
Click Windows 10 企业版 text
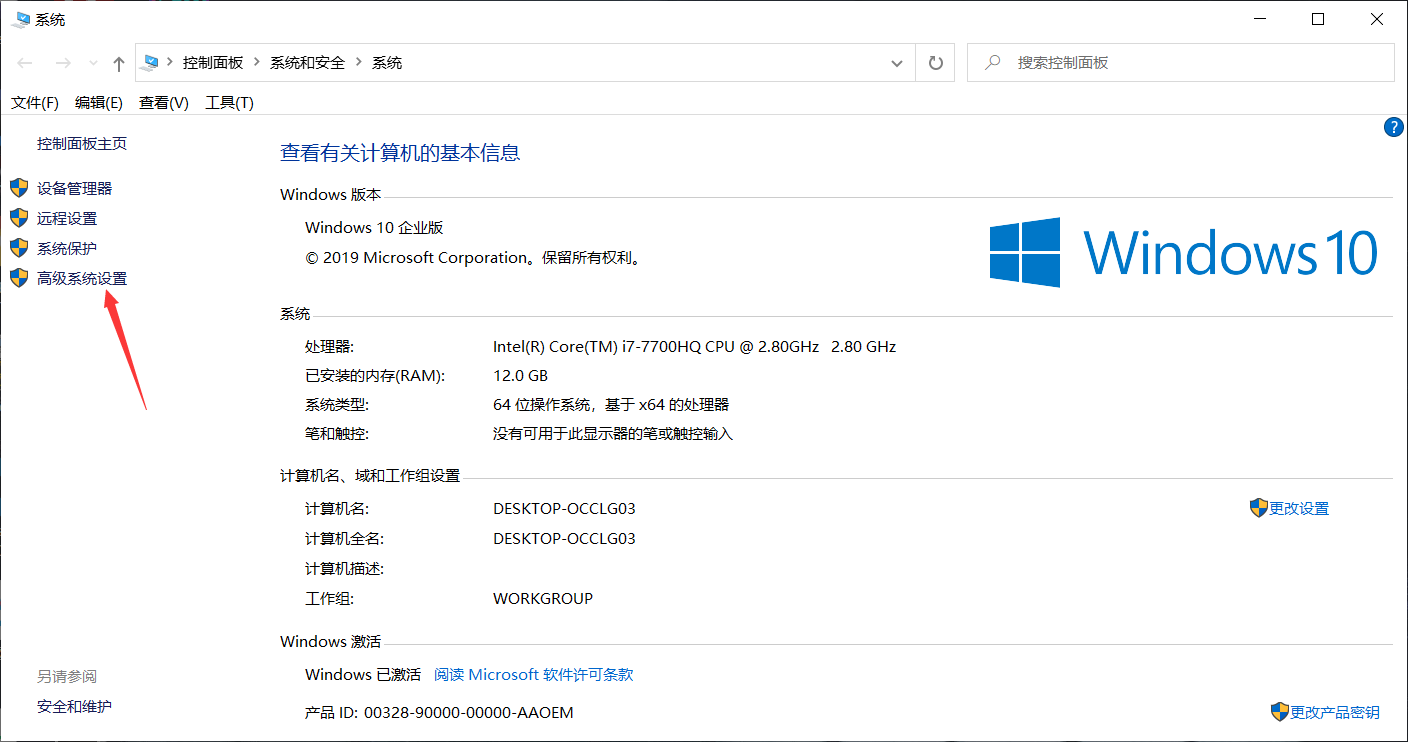pos(374,228)
